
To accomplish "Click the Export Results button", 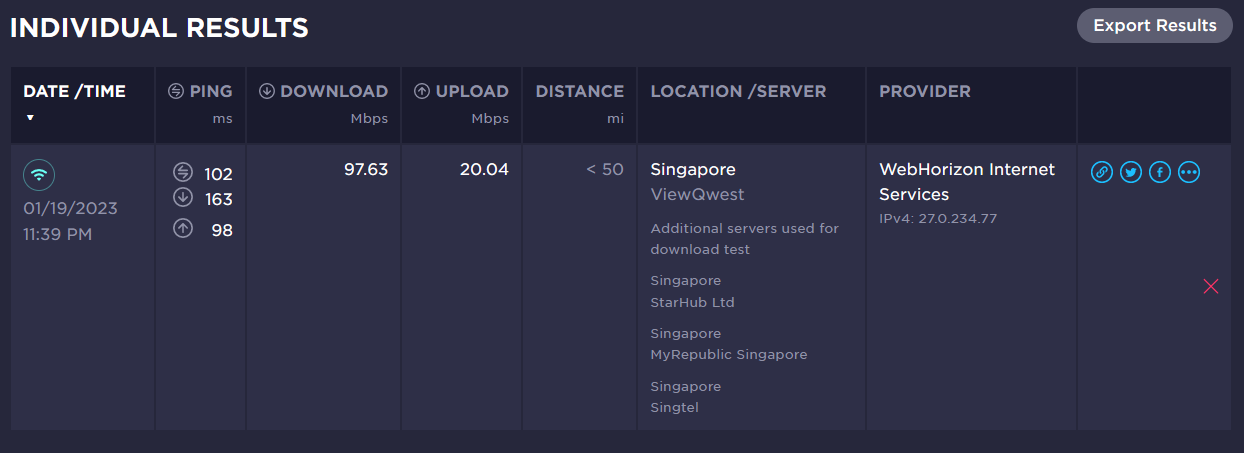I will click(x=1154, y=26).
